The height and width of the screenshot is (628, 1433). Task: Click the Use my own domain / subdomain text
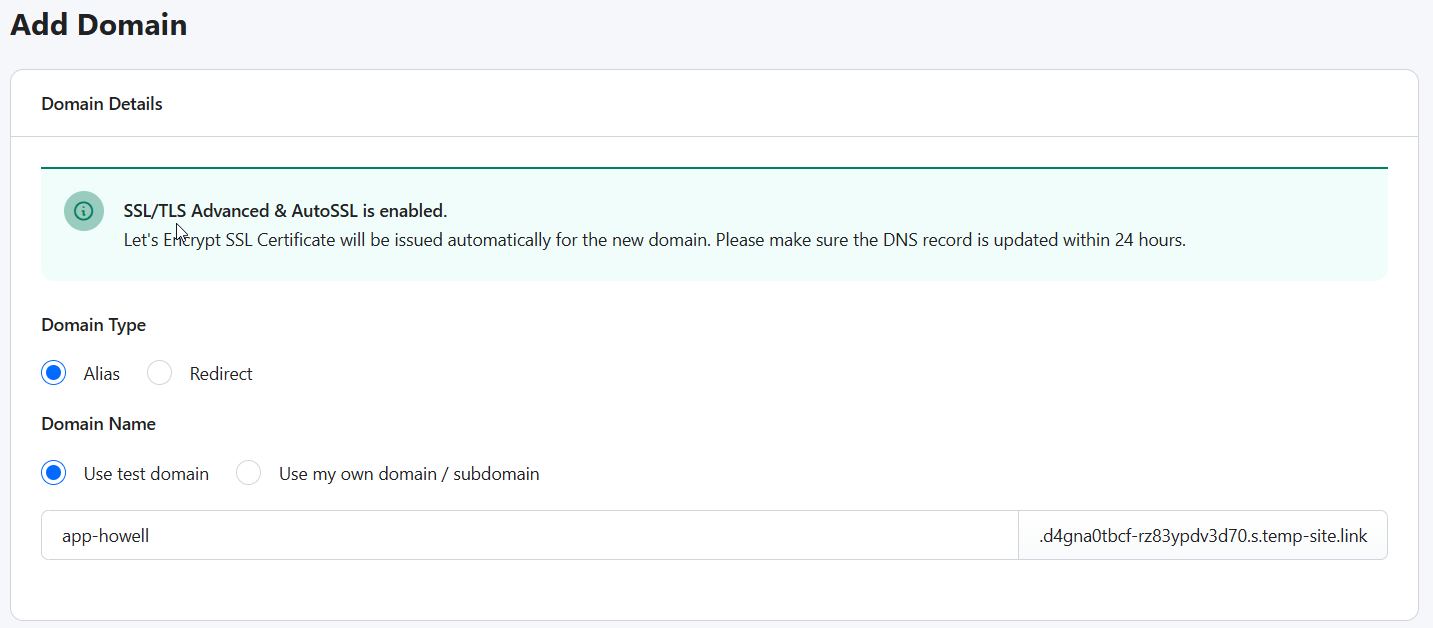tap(409, 474)
